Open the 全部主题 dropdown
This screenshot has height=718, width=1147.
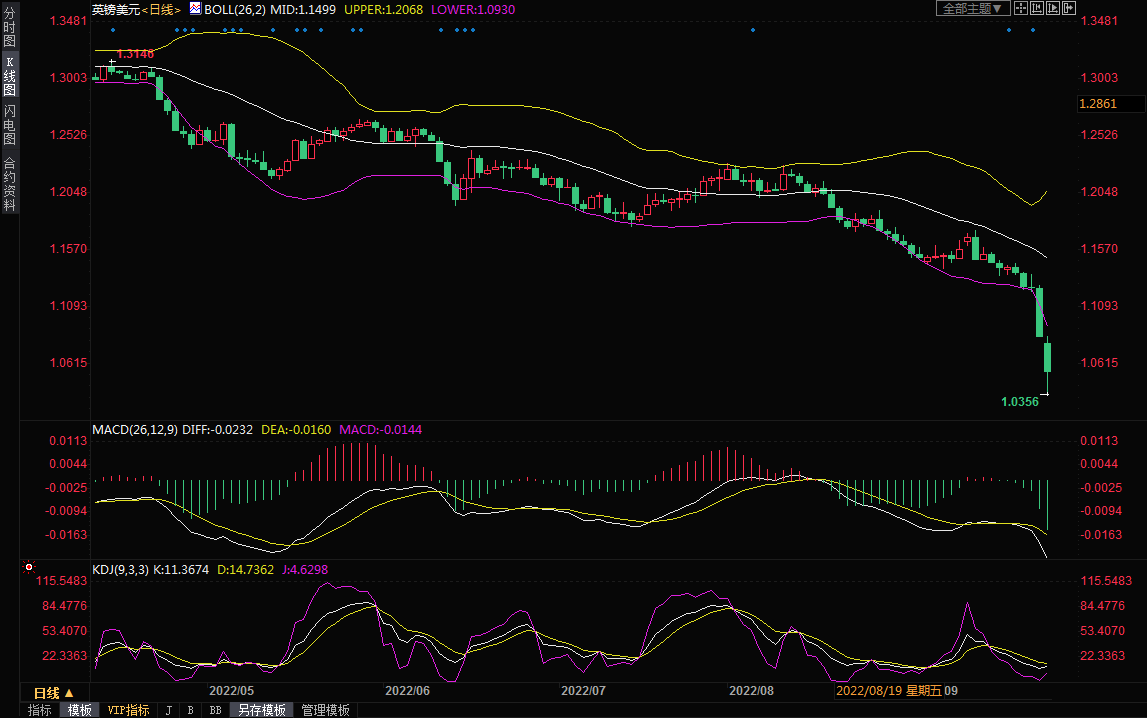click(x=970, y=9)
